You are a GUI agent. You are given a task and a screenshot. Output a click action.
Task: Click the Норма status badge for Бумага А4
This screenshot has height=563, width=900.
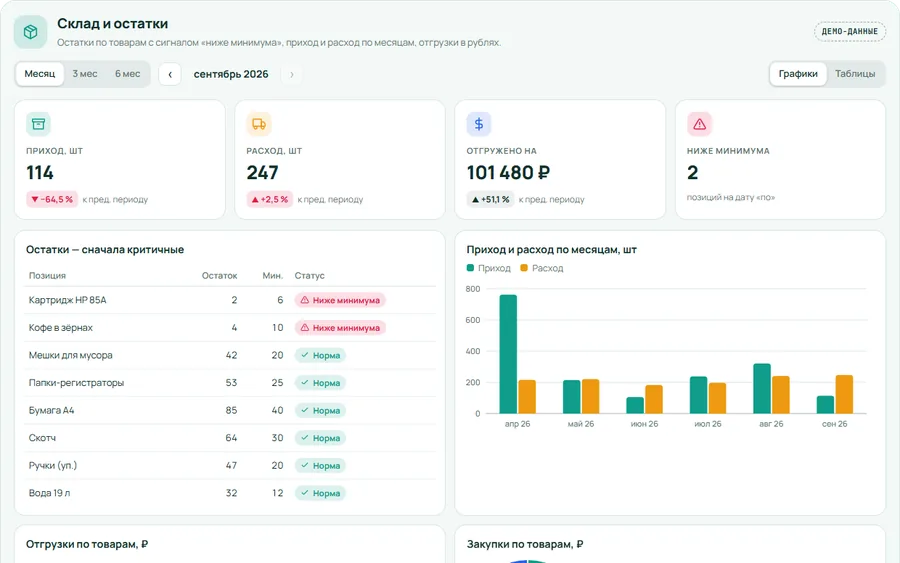320,410
